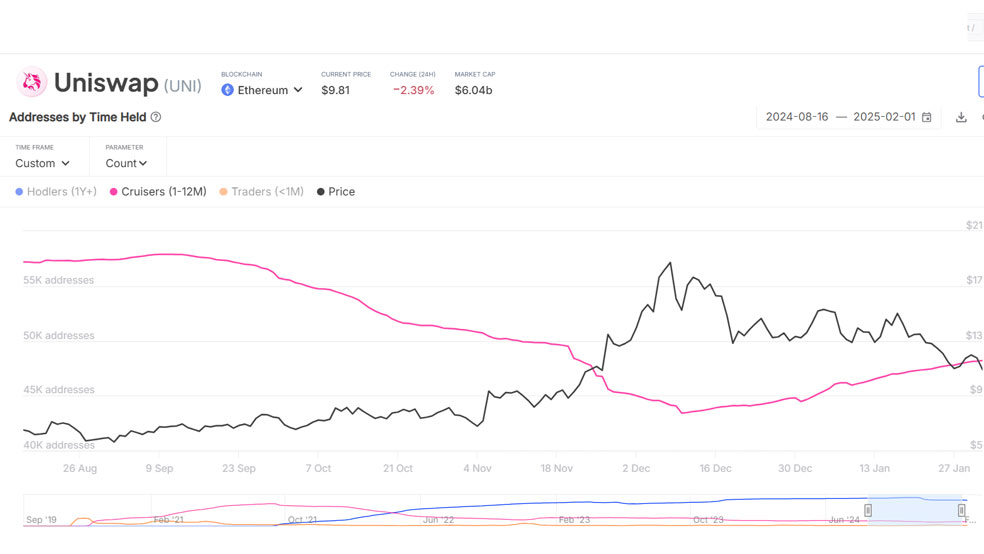Click Sep '19 label in overview navigator

pos(41,519)
